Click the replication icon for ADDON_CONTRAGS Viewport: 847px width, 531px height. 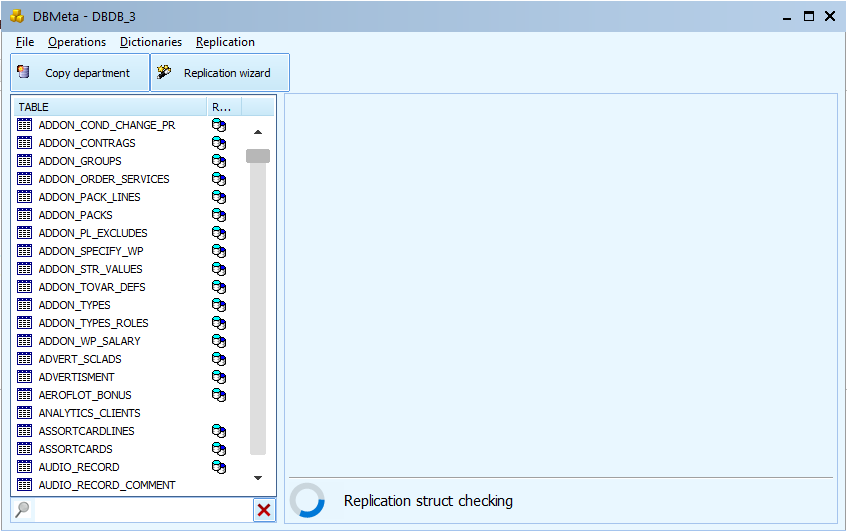[219, 143]
